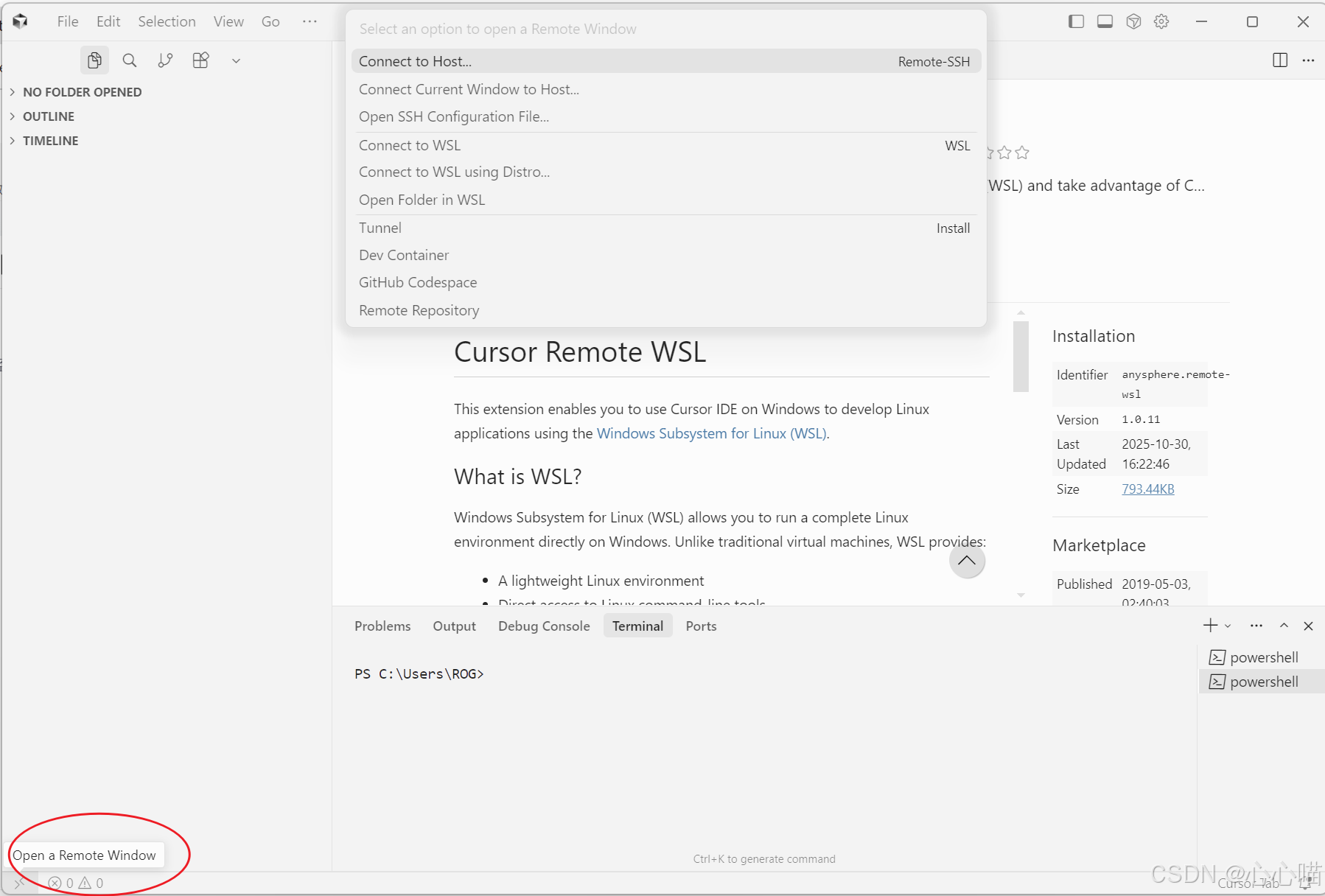The image size is (1325, 896).
Task: Choose Connect to WSL option
Action: point(666,145)
